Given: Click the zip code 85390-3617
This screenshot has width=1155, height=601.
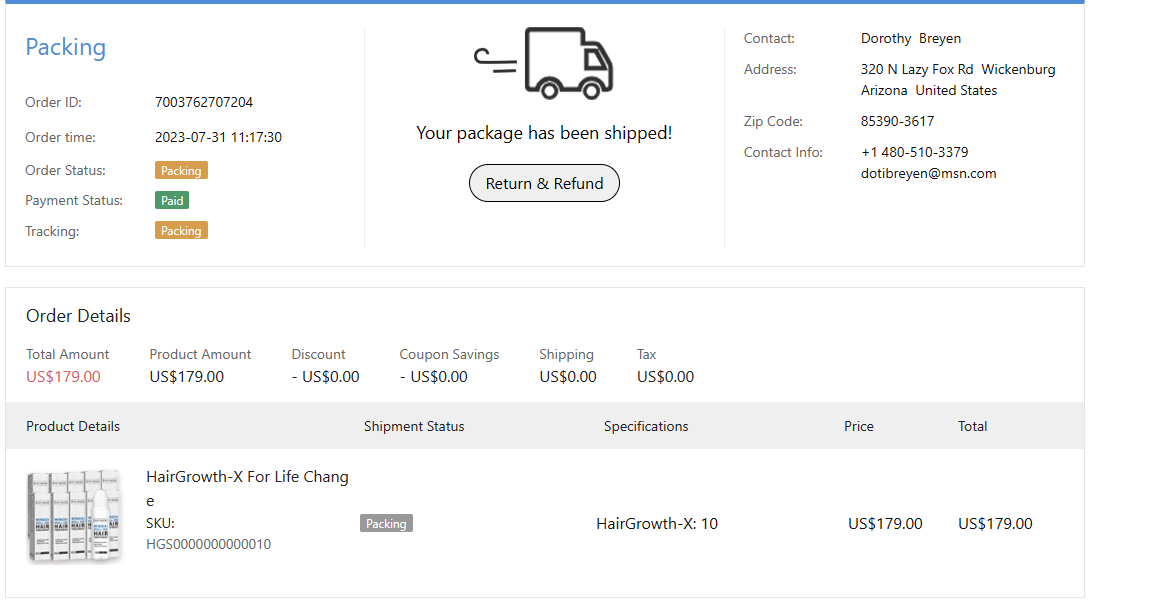Looking at the screenshot, I should (x=897, y=121).
